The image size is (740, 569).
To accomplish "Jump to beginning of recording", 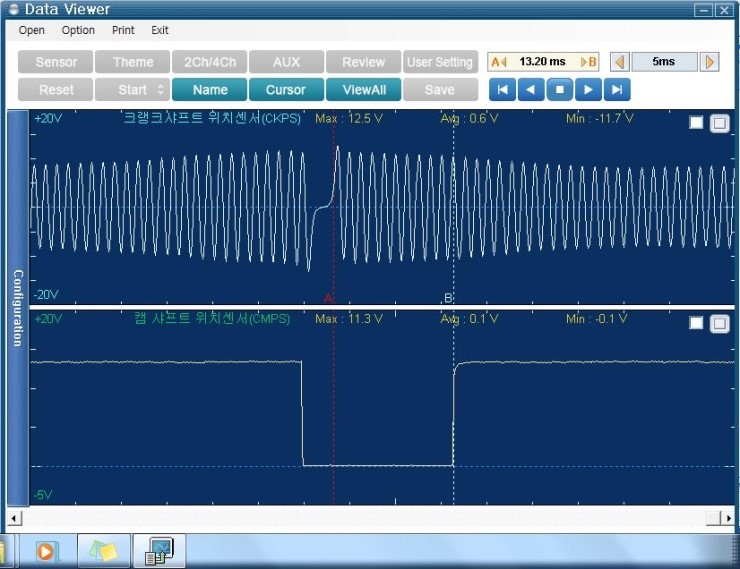I will [x=502, y=90].
